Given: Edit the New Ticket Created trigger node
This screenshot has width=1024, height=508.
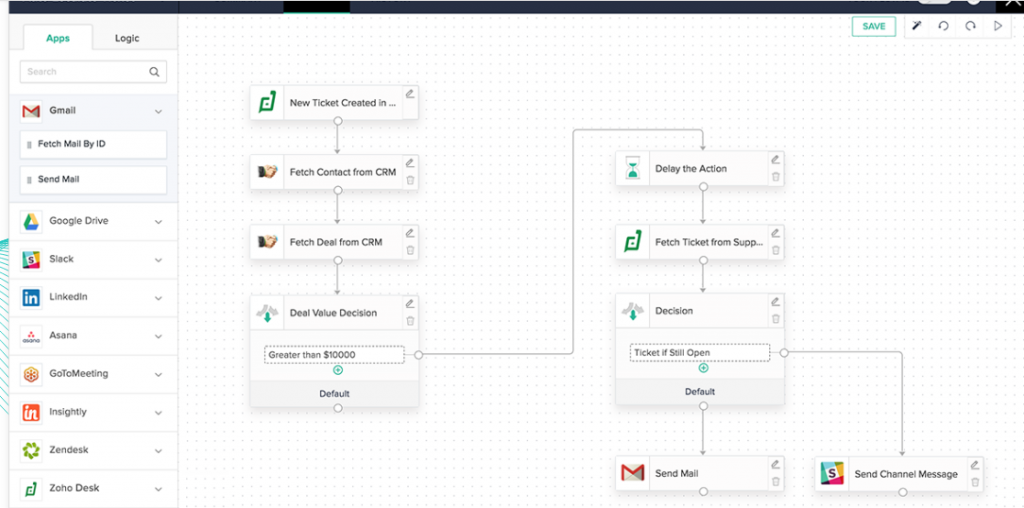Looking at the screenshot, I should click(410, 94).
